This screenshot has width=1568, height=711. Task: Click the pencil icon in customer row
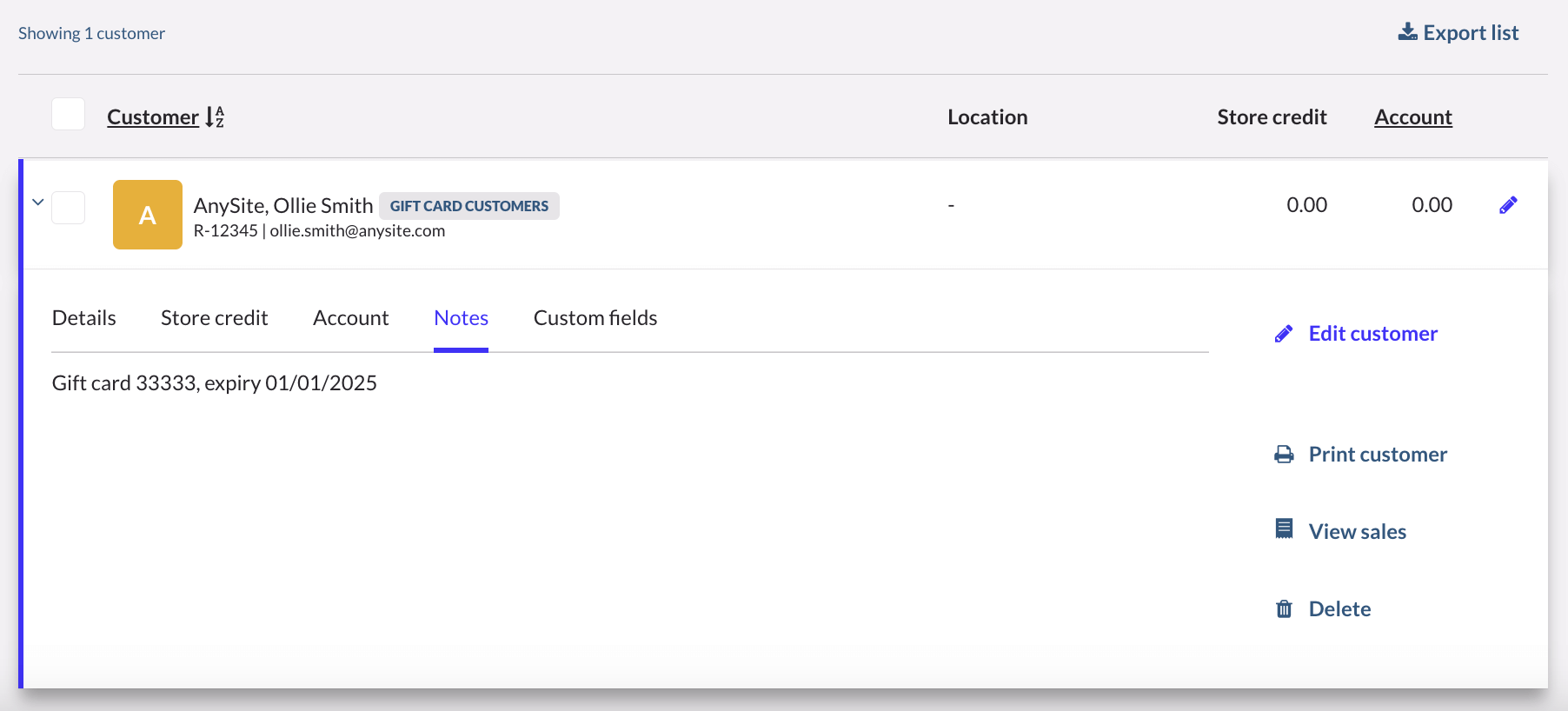coord(1508,205)
